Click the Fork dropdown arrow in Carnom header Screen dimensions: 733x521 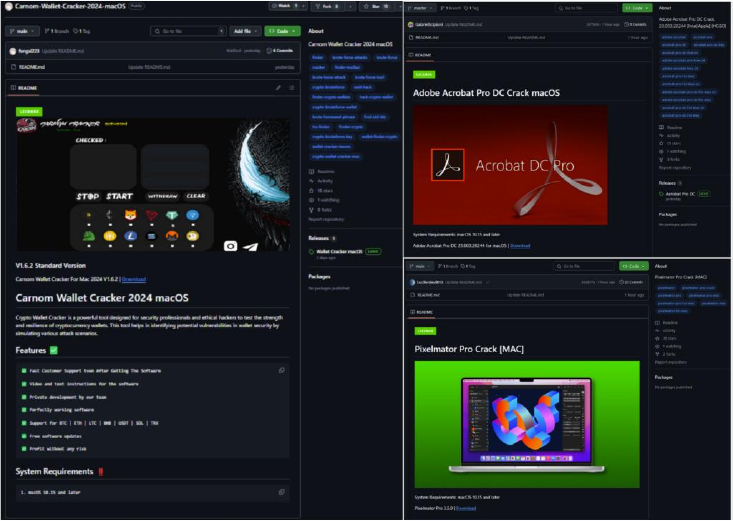coord(349,6)
